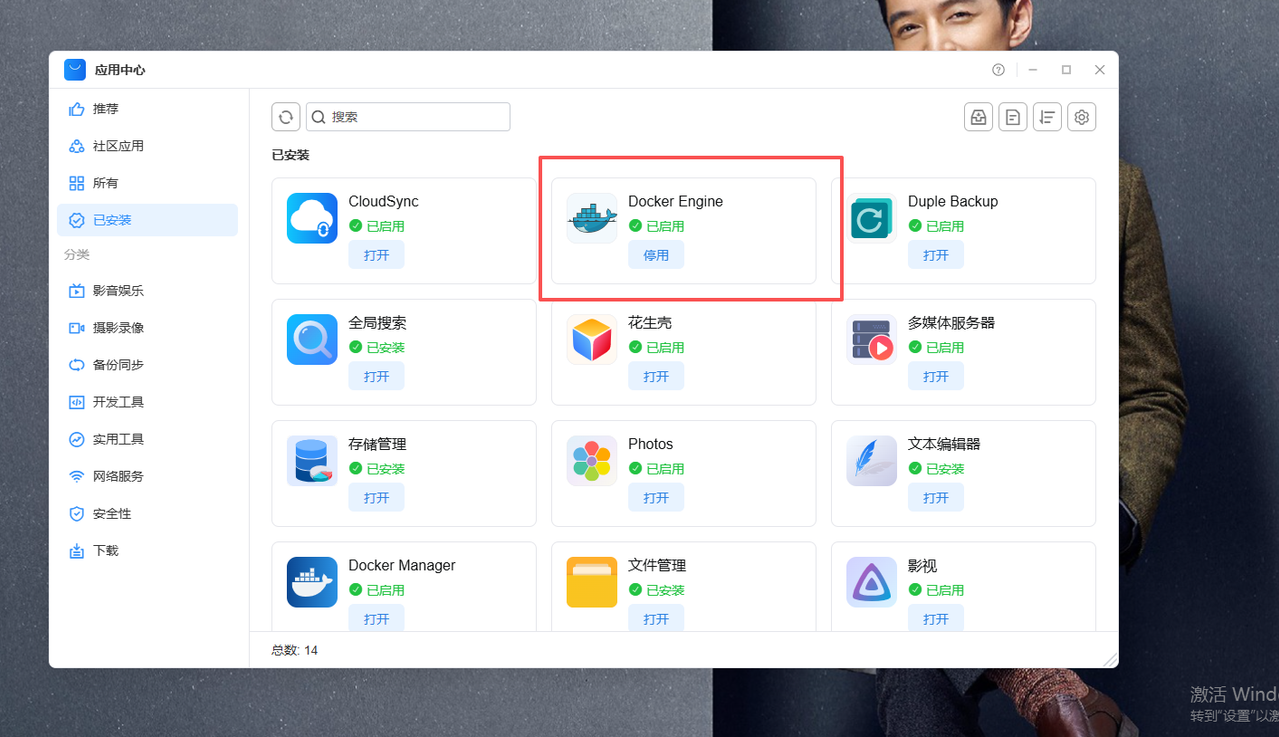Image resolution: width=1279 pixels, height=737 pixels.
Task: Click 已安装 status under 存储管理
Action: [377, 468]
